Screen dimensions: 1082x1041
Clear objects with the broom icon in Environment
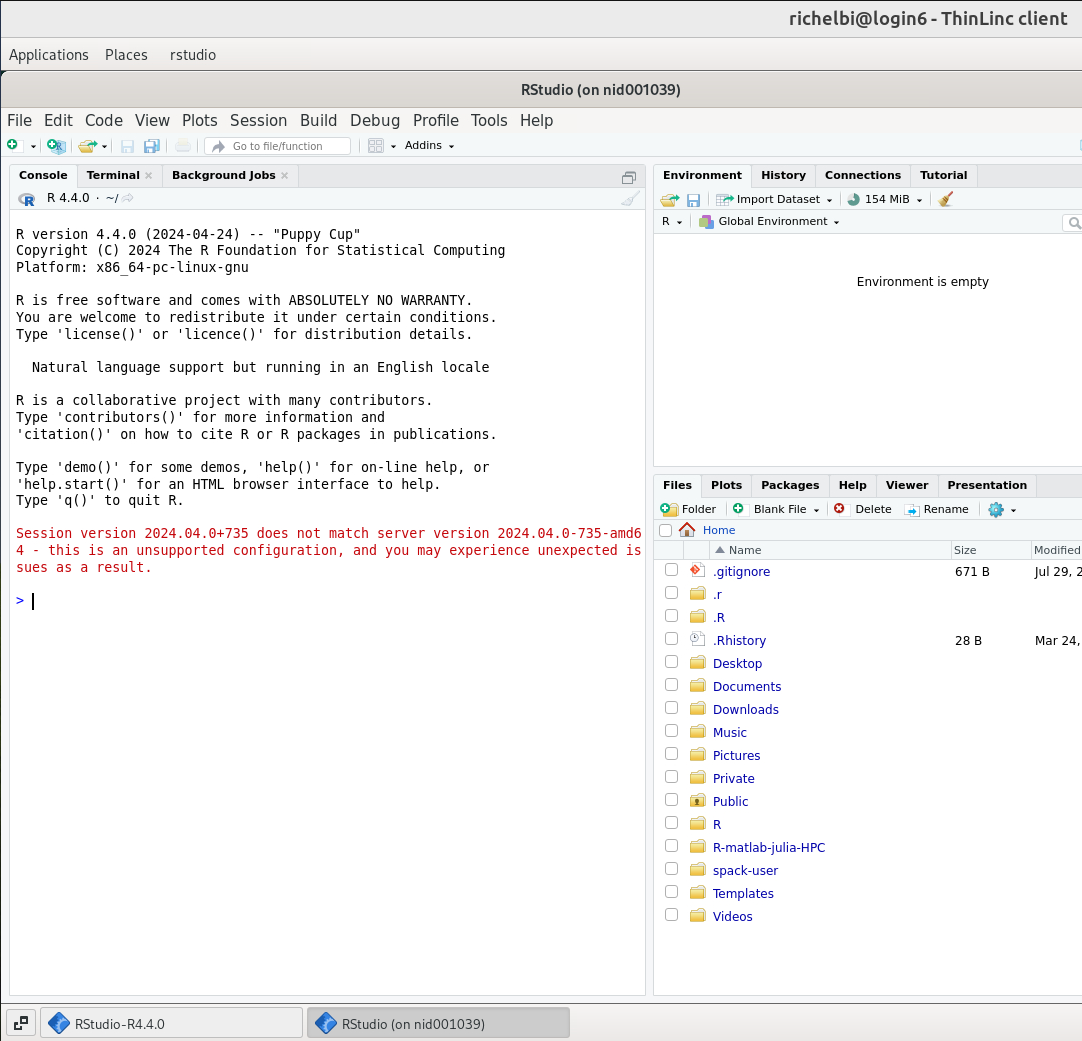pyautogui.click(x=944, y=200)
